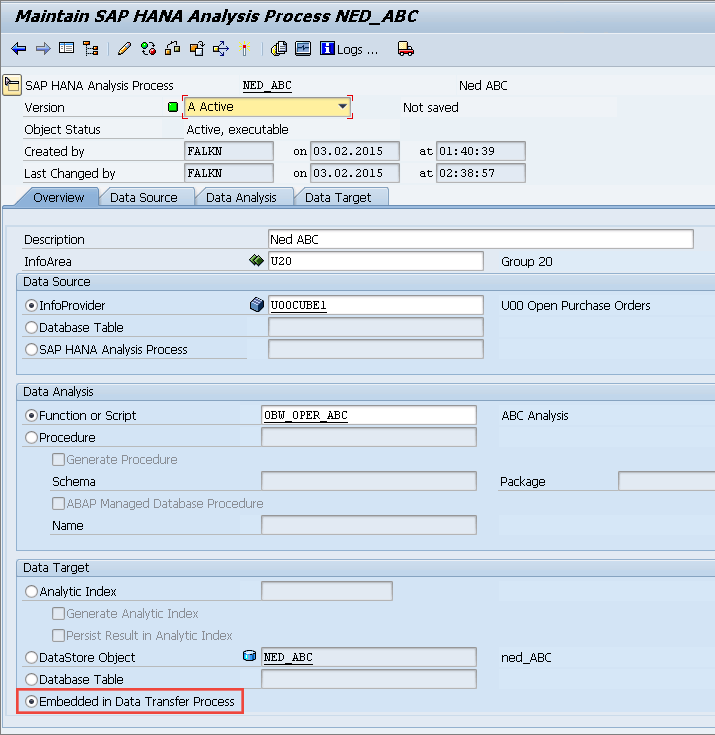
Task: Go forward with the right arrow icon
Action: (43, 49)
